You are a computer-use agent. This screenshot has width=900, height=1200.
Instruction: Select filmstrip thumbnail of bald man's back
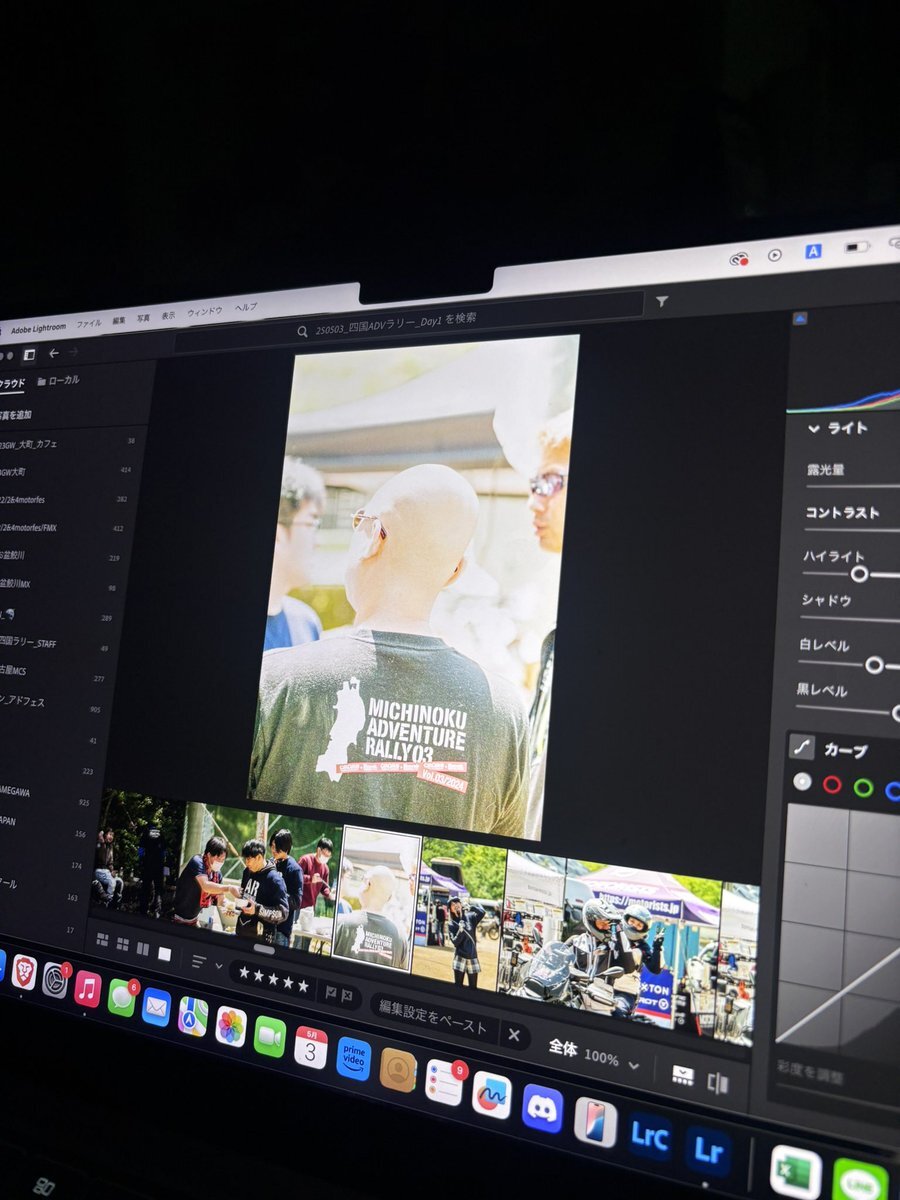[376, 897]
